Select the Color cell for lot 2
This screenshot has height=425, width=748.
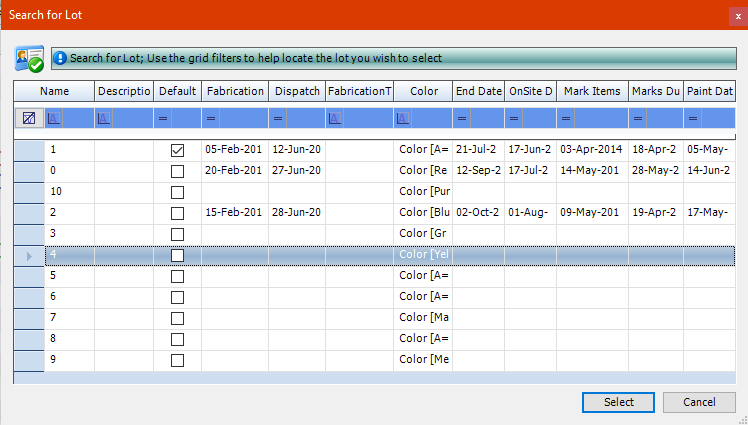point(423,213)
